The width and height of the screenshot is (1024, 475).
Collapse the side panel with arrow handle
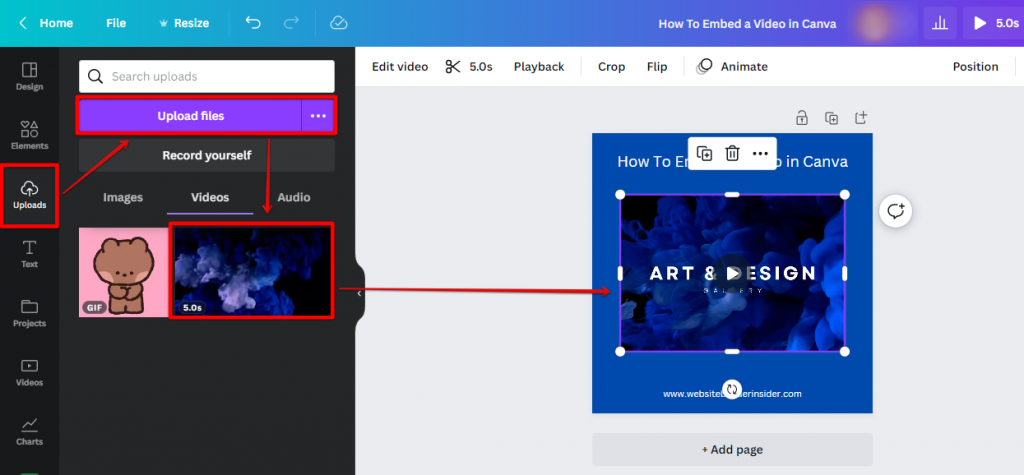coord(359,294)
